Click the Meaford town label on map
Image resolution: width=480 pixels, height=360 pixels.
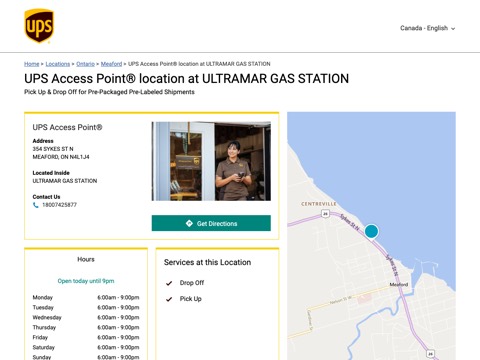(x=399, y=285)
